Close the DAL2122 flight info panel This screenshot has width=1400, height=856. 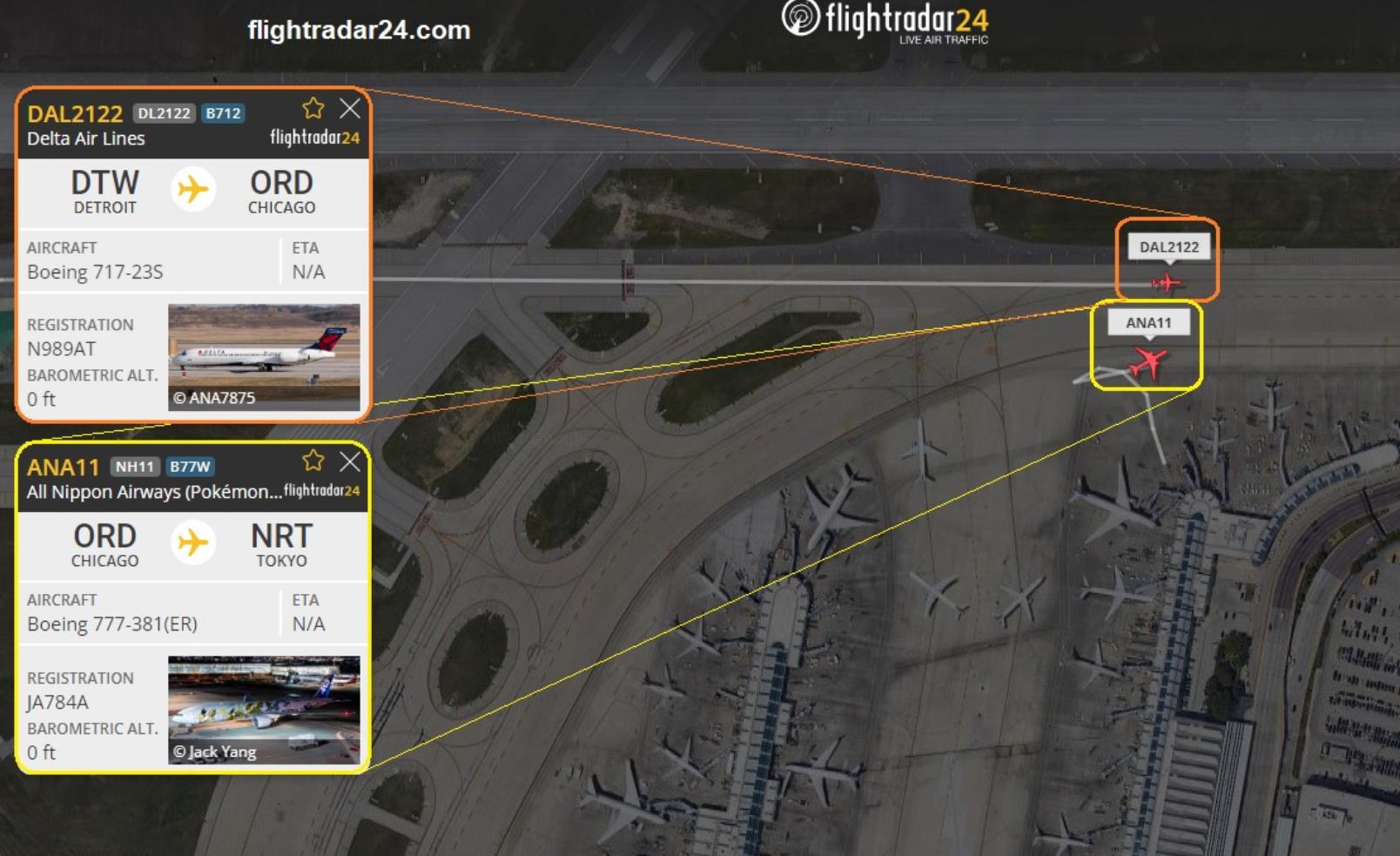[350, 109]
